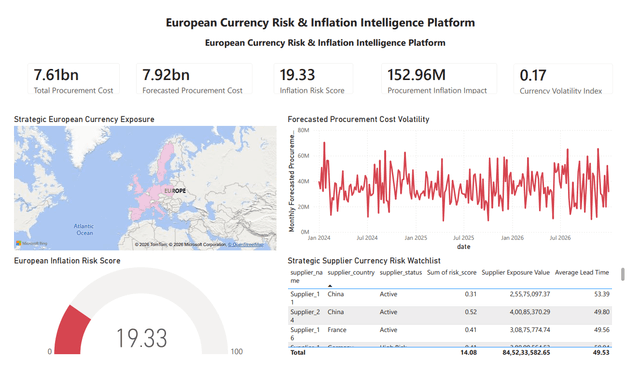Viewport: 640px width, 370px height.
Task: Click risk score value 0.31
Action: tap(470, 294)
